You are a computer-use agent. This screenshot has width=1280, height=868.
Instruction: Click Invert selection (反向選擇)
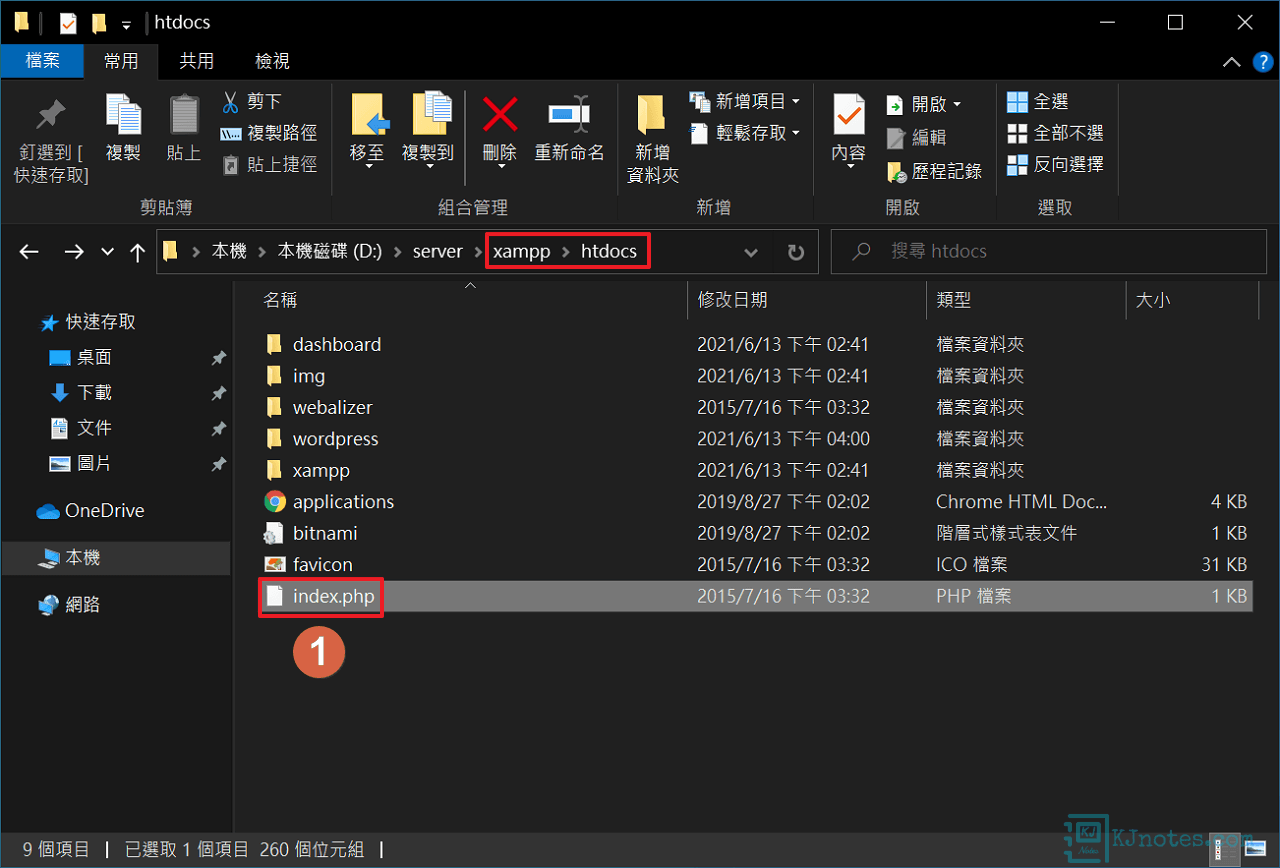(x=1055, y=164)
